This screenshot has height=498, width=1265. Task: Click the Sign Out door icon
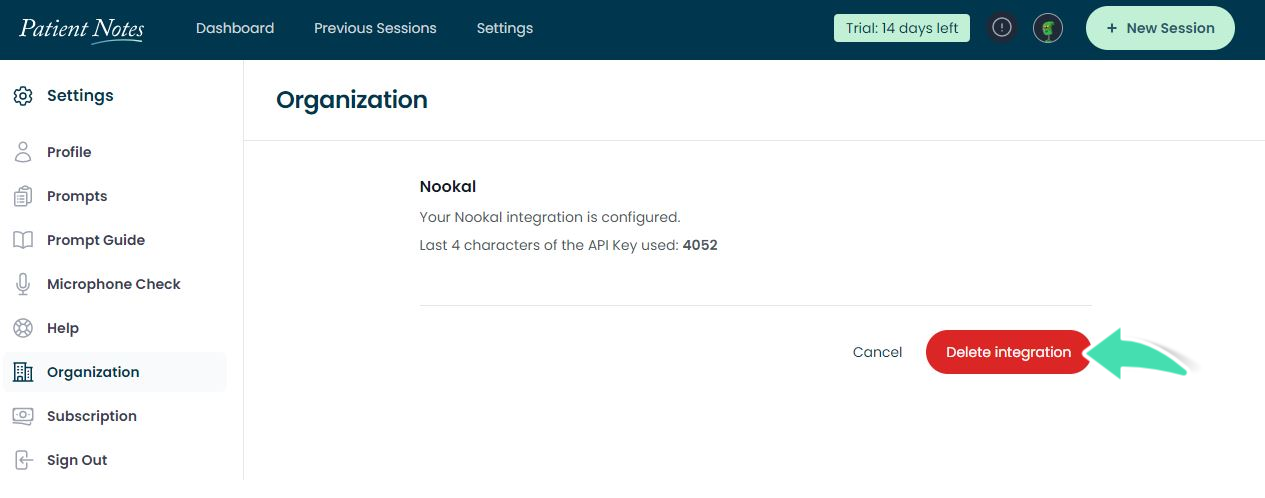pyautogui.click(x=22, y=460)
